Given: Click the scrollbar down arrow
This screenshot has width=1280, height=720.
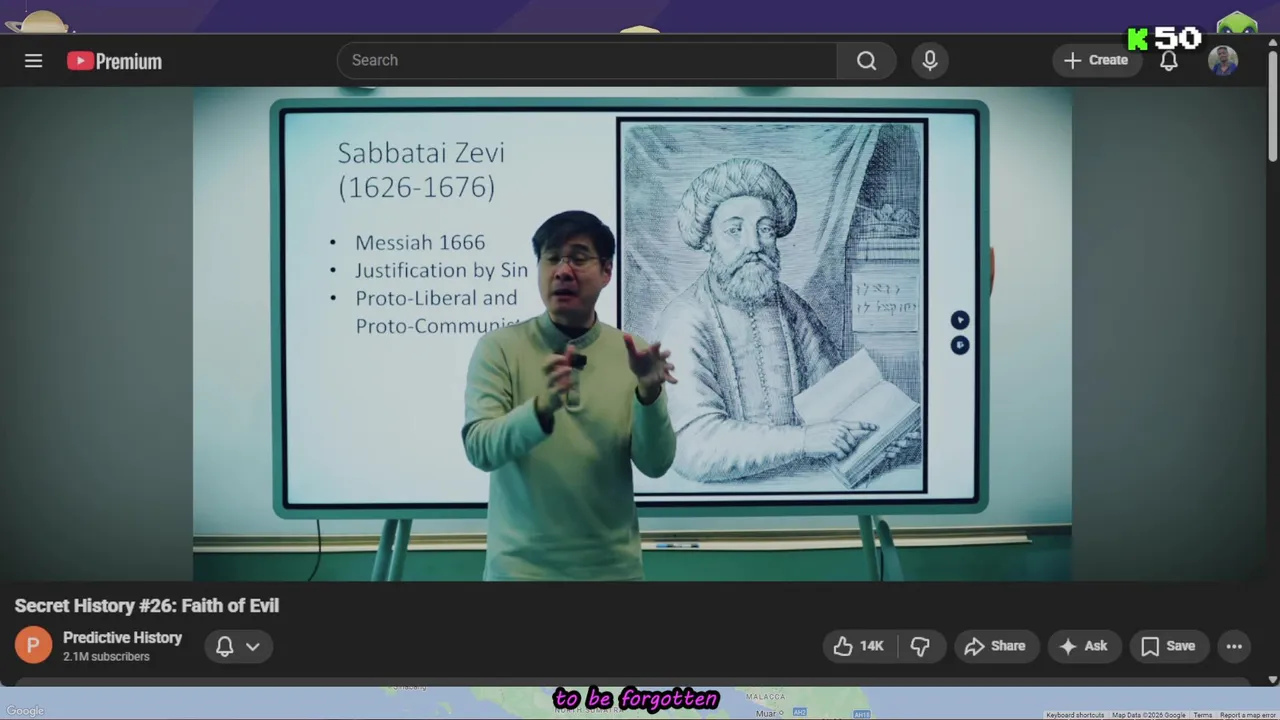Looking at the screenshot, I should tap(1272, 680).
